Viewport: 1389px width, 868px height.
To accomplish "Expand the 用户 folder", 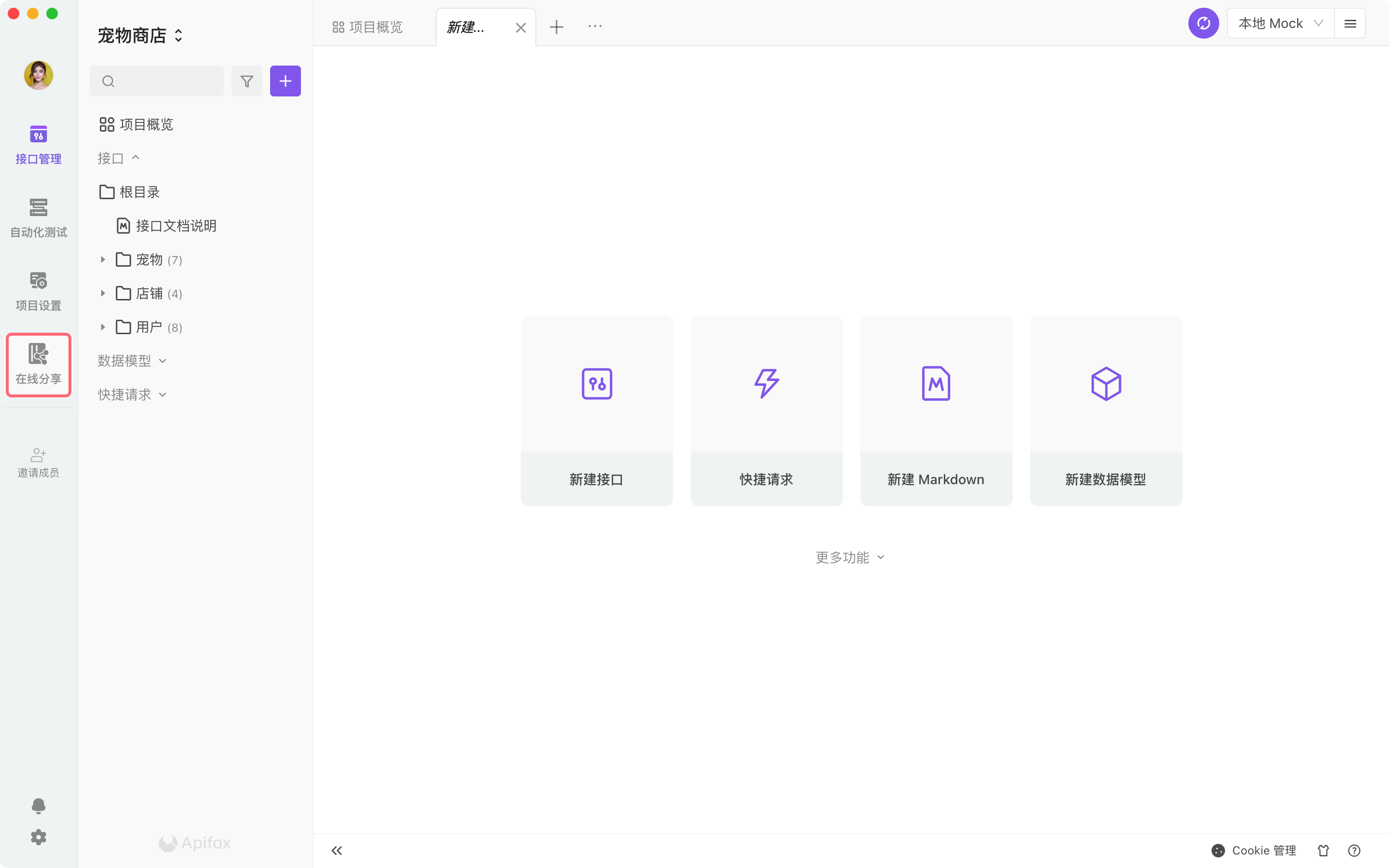I will coord(103,327).
